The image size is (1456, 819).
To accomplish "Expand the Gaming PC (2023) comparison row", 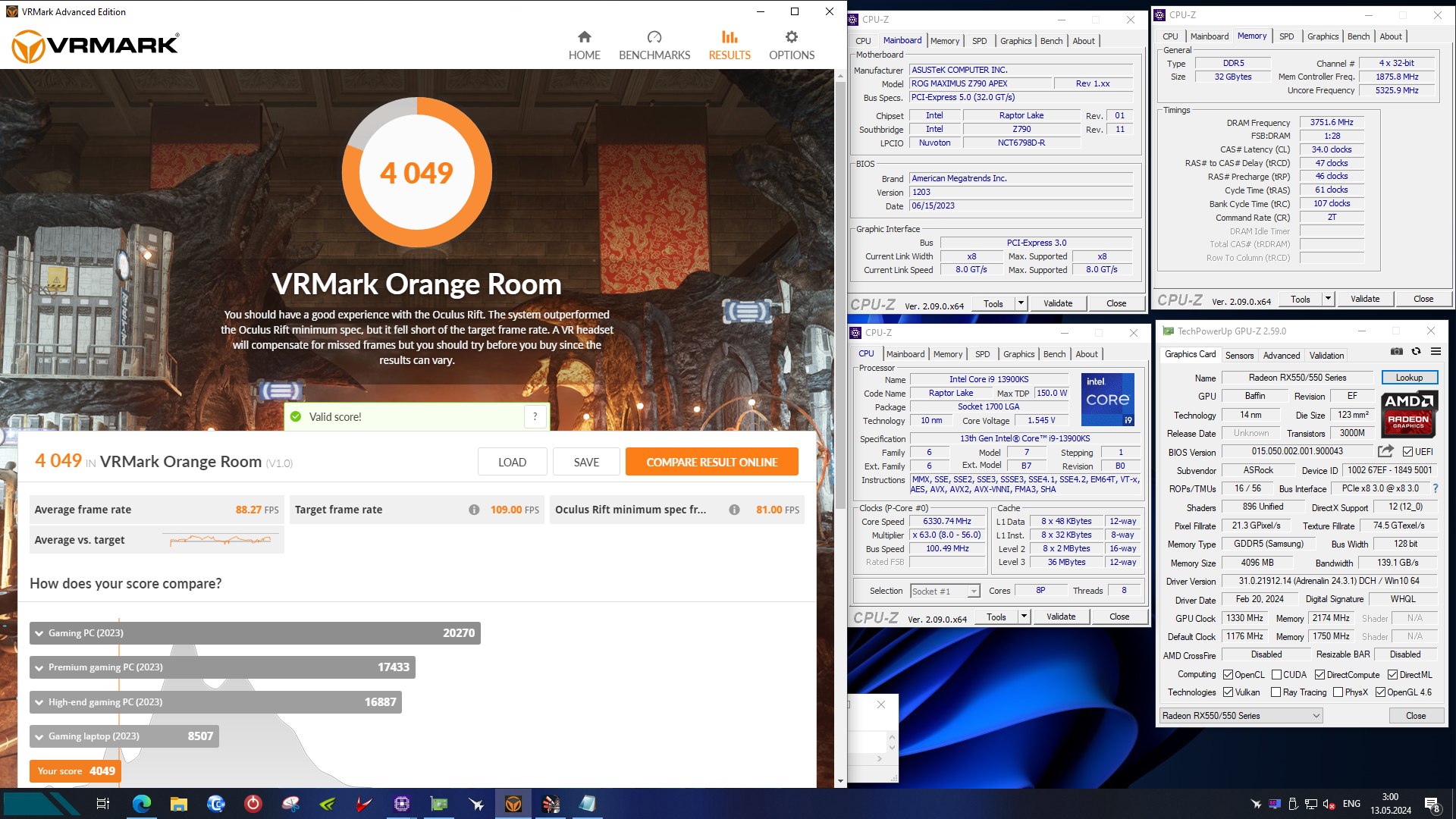I will [256, 633].
